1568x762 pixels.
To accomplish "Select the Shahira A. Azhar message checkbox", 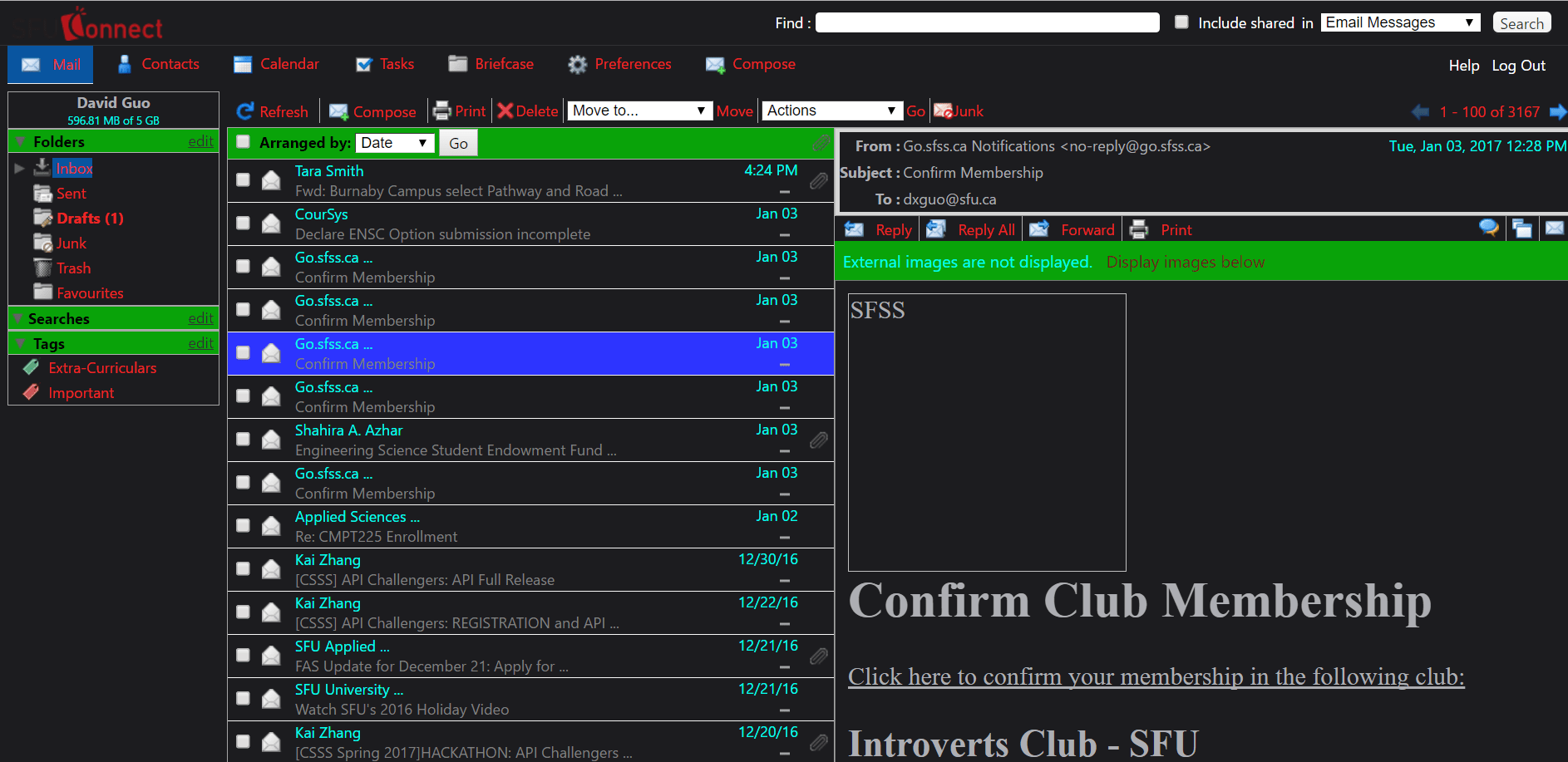I will (243, 439).
